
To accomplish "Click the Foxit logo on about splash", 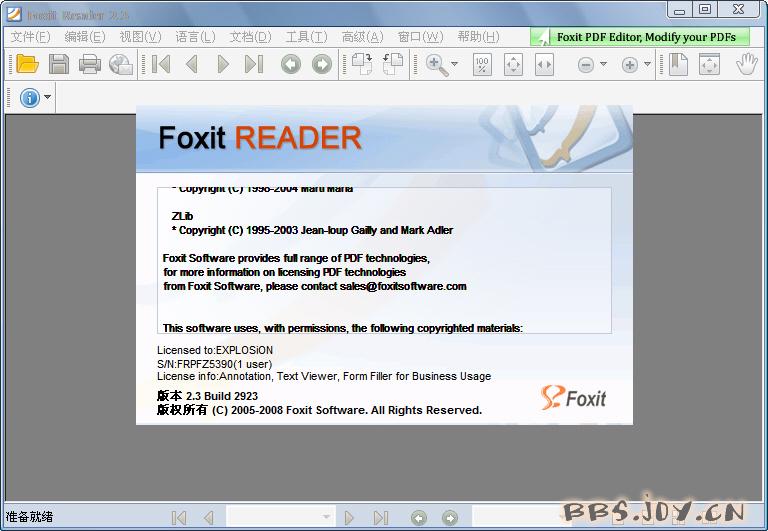I will (573, 397).
